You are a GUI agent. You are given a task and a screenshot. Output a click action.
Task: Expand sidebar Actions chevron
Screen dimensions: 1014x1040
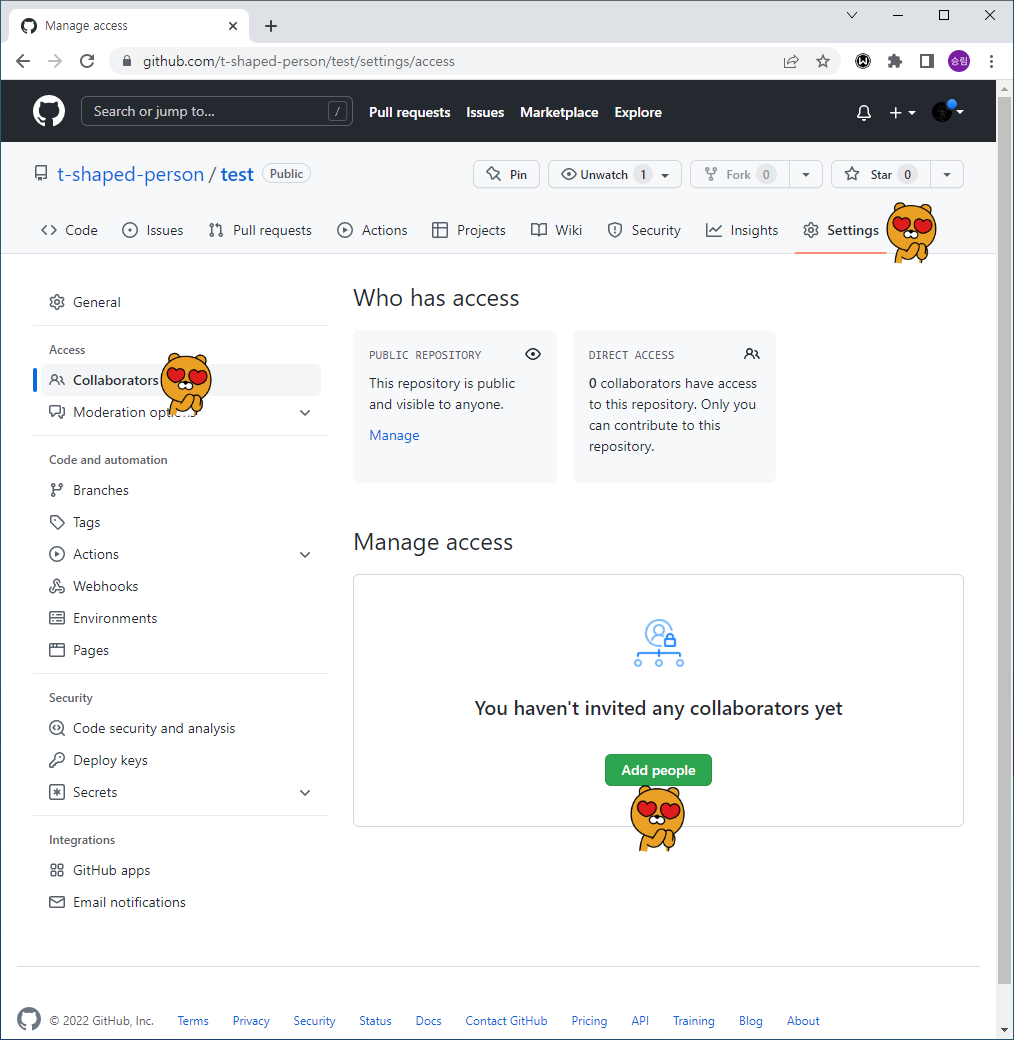[x=305, y=554]
